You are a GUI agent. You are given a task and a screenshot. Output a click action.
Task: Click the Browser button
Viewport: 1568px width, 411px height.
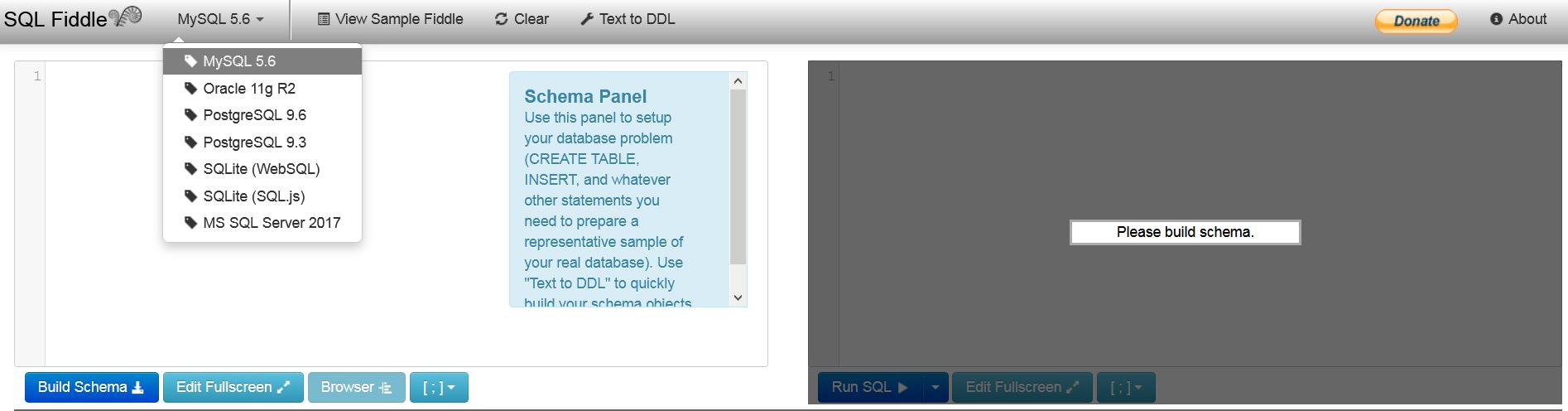pos(357,387)
